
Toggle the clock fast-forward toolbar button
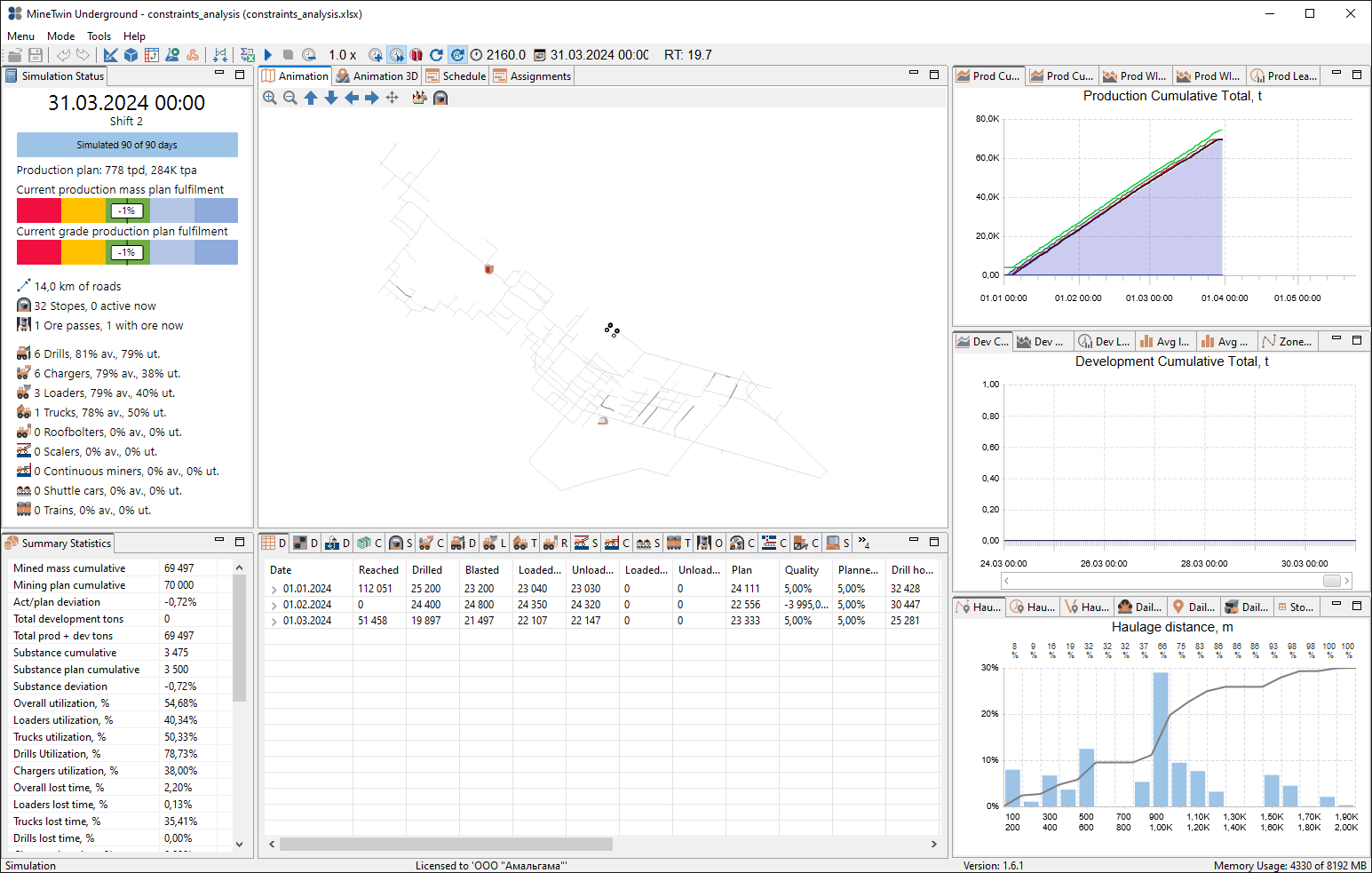coord(396,55)
